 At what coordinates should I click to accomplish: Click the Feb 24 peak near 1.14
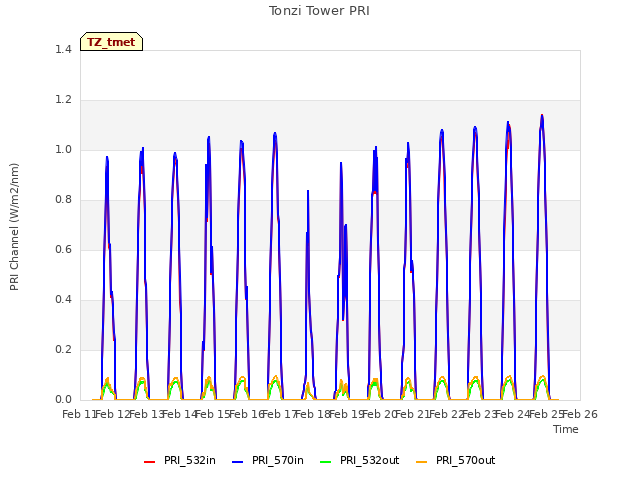[x=542, y=116]
